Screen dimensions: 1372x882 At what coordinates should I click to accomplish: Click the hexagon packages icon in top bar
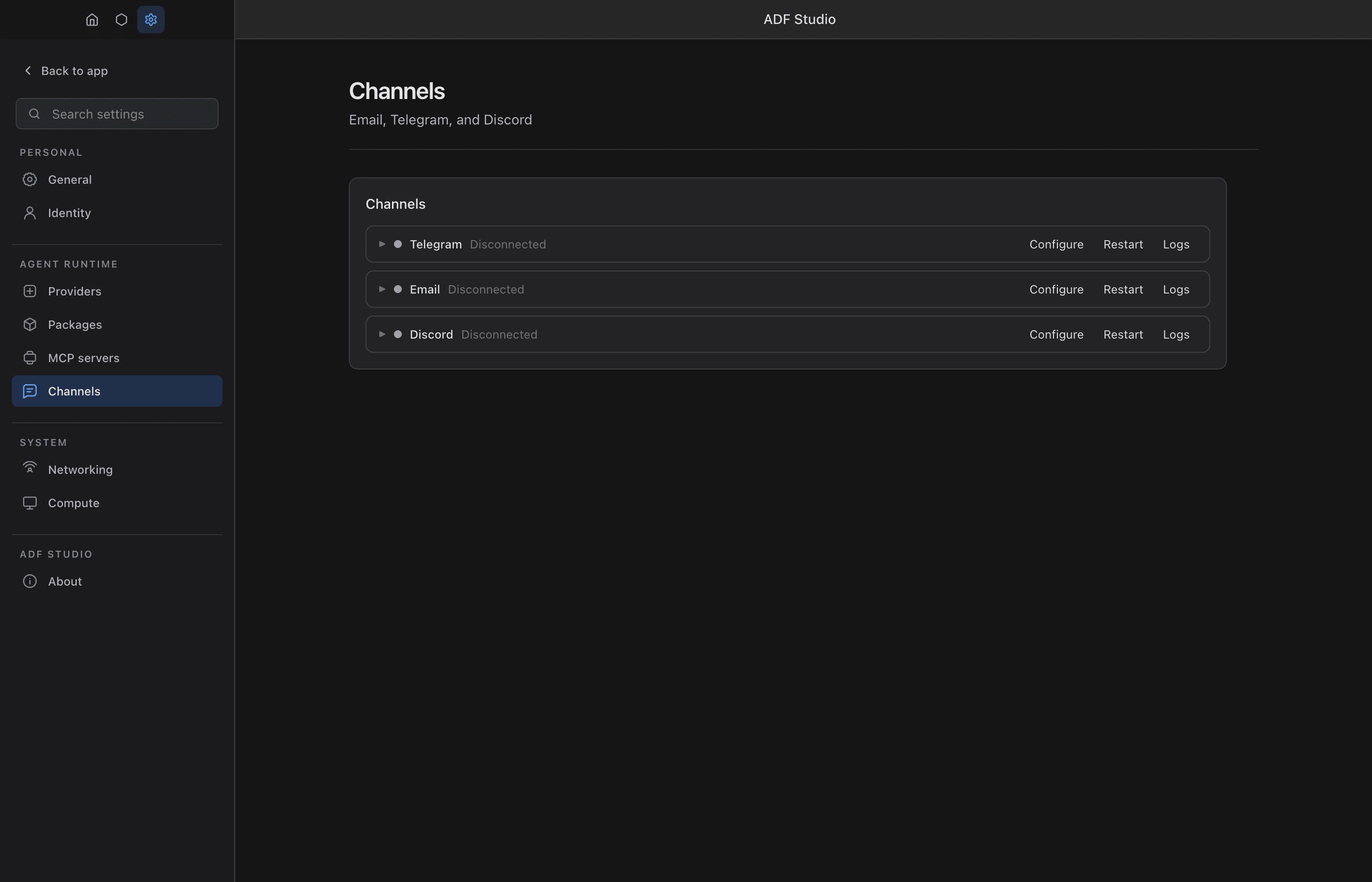coord(122,20)
